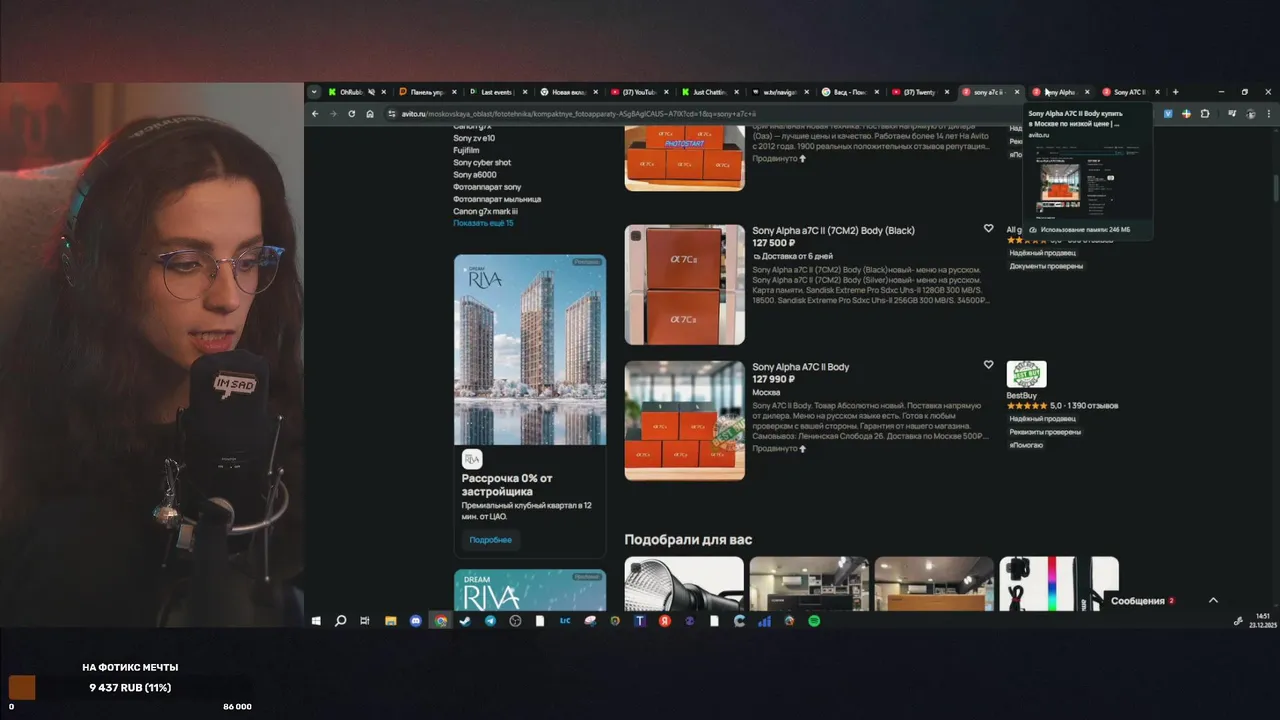Open Chrome extensions puzzle icon
Screen dimensions: 1280x720
pos(1204,114)
